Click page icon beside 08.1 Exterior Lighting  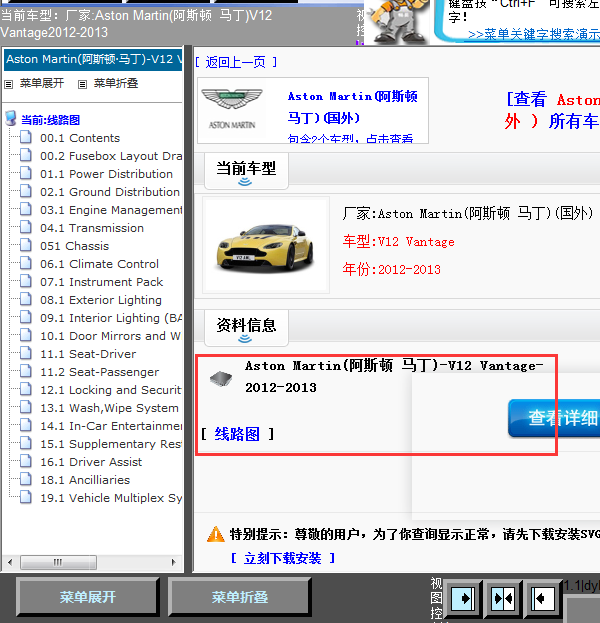tap(26, 299)
